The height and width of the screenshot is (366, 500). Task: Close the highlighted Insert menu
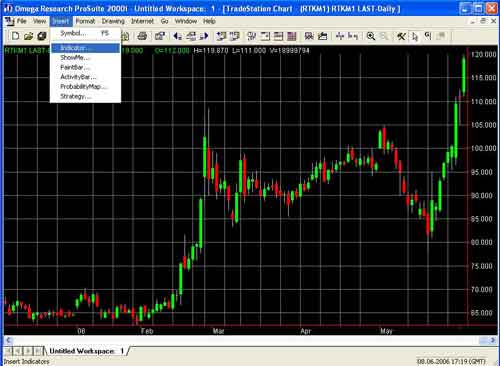click(60, 21)
